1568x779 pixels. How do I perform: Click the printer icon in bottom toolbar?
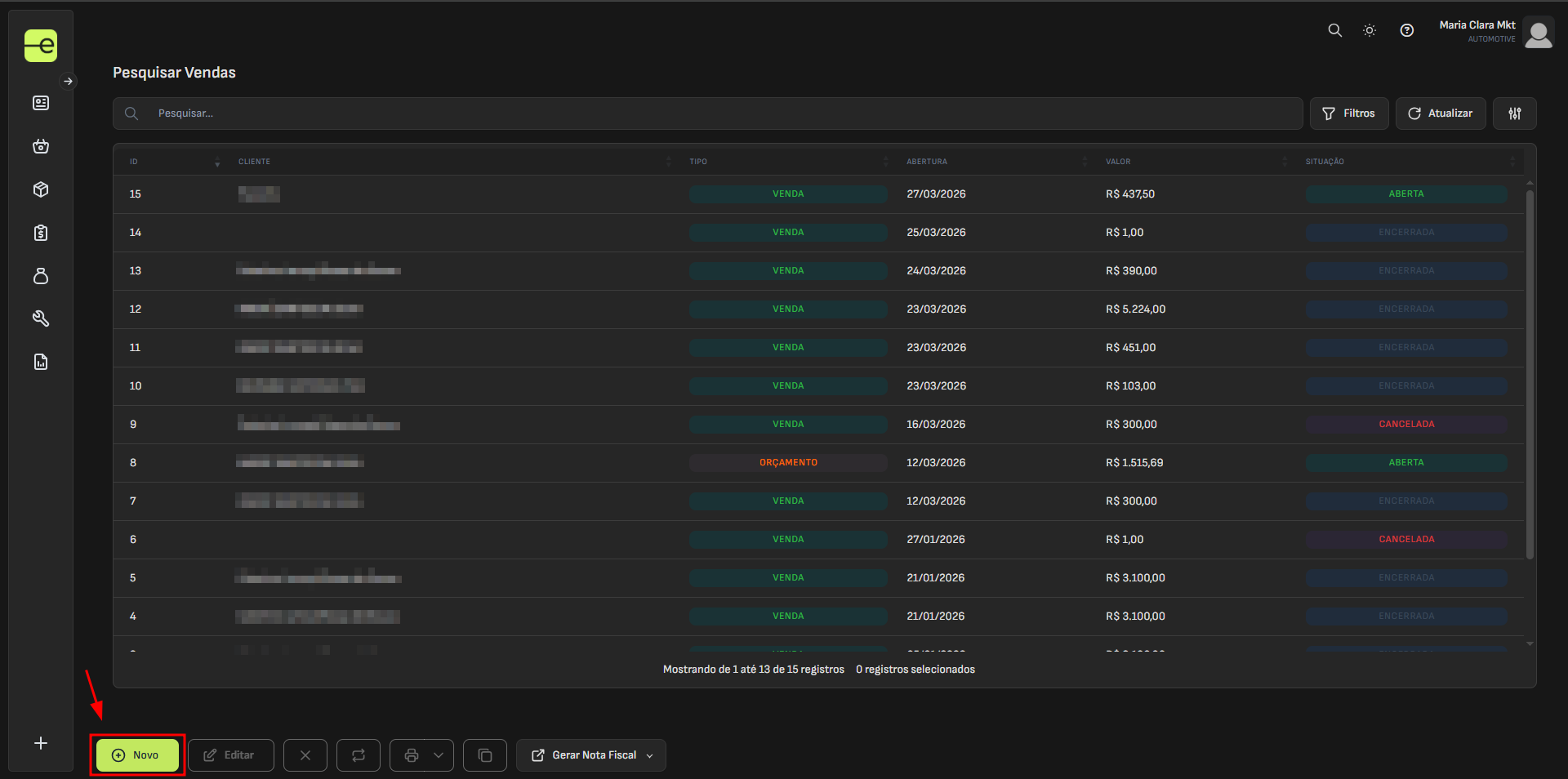pos(412,755)
